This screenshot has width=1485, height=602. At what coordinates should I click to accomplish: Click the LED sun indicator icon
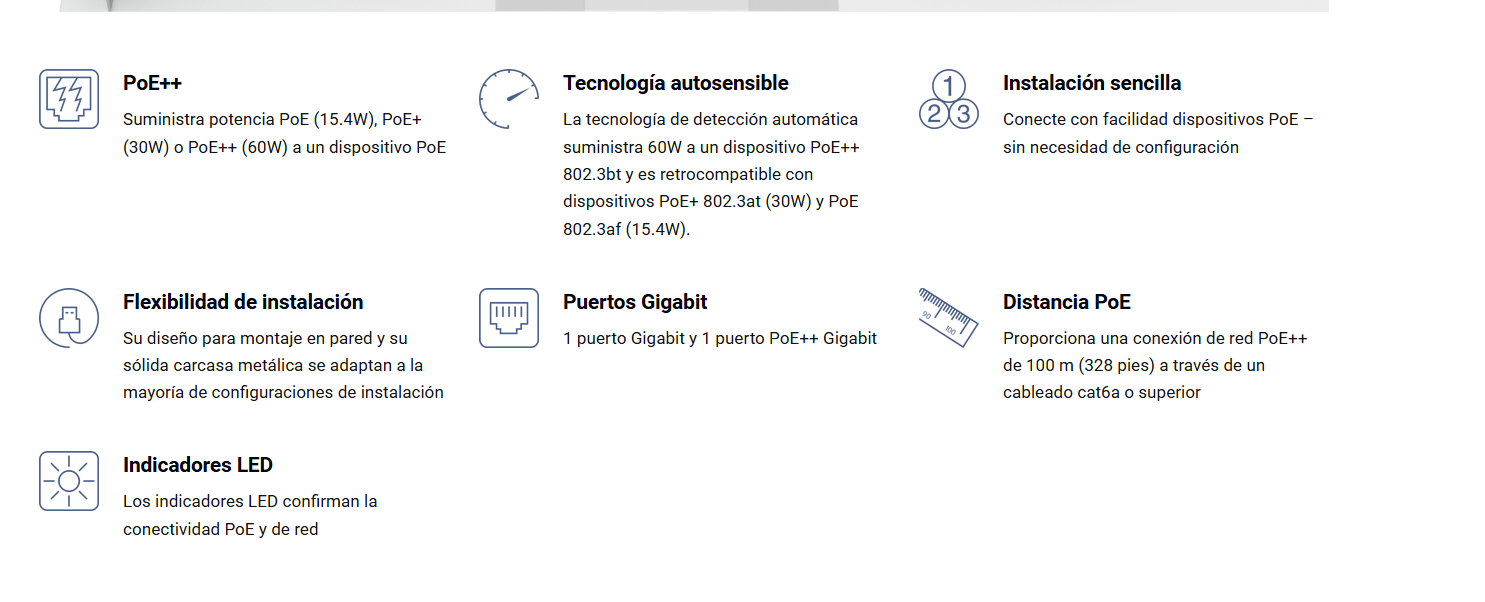[x=69, y=481]
